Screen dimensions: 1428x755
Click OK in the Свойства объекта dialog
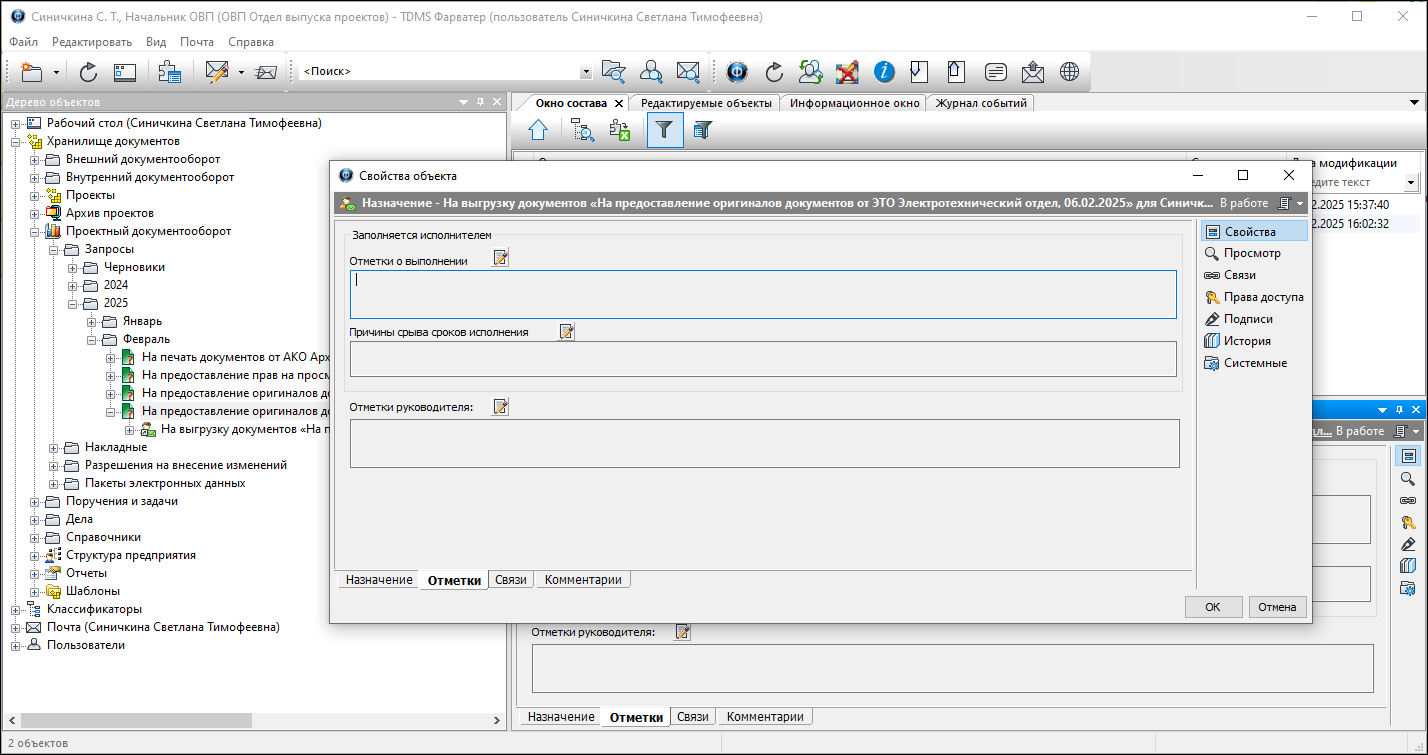click(1213, 607)
